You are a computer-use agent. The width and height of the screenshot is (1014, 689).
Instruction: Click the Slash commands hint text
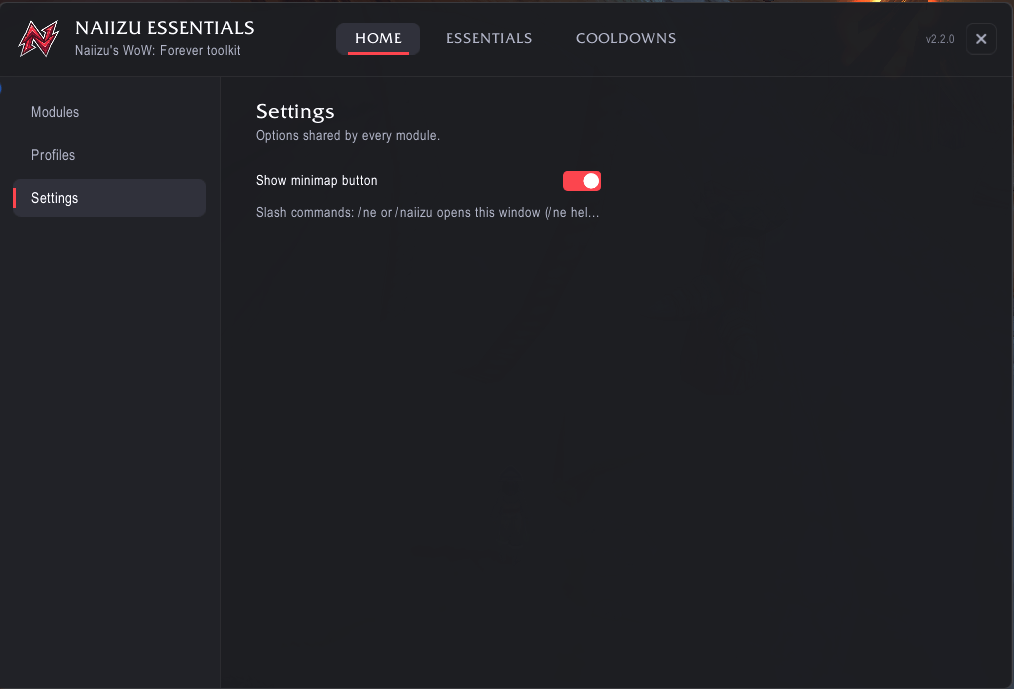[427, 213]
